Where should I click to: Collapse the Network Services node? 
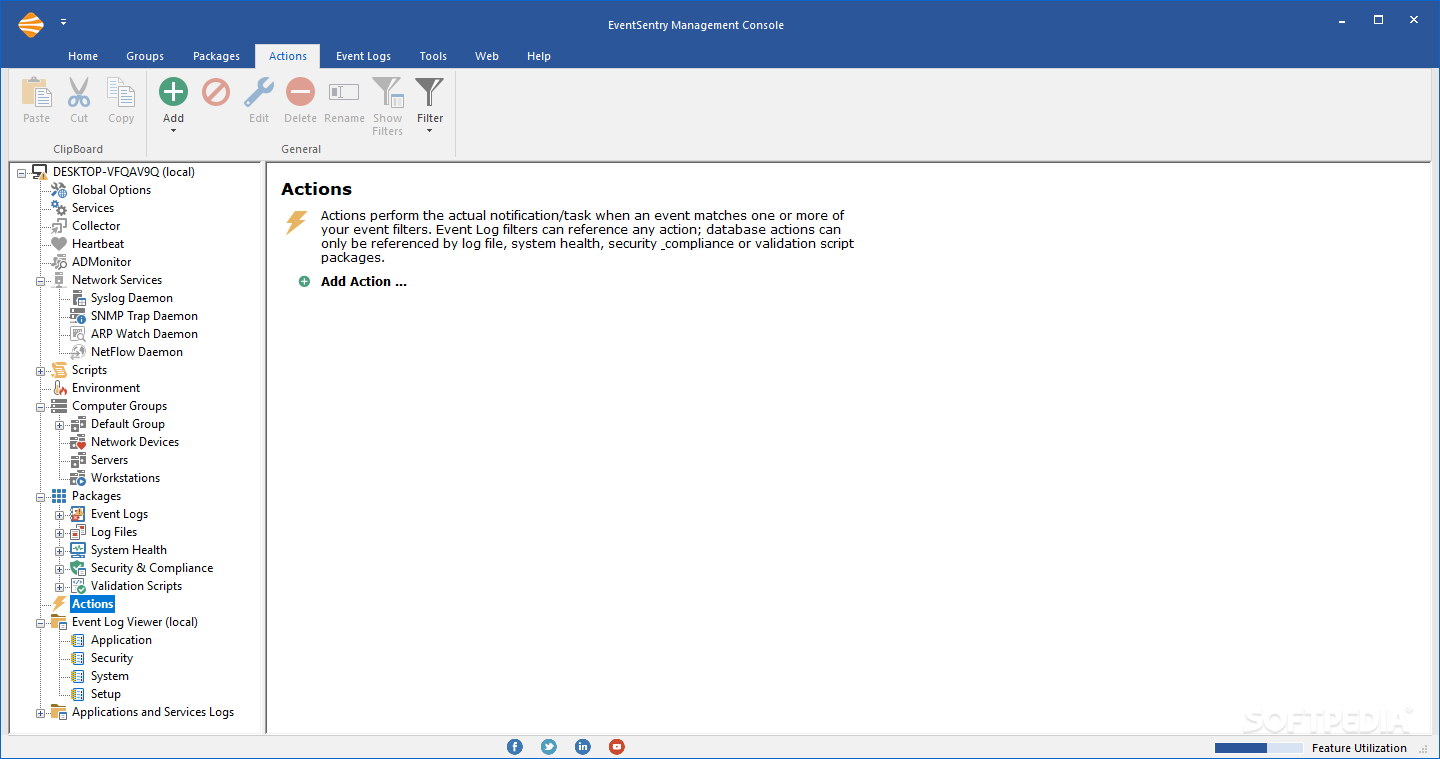40,280
